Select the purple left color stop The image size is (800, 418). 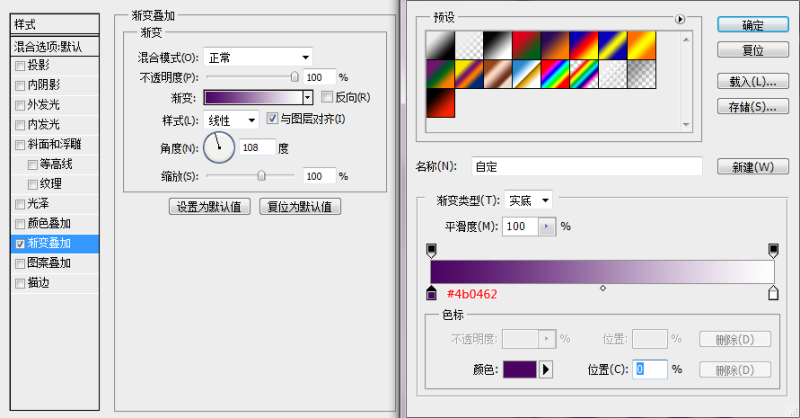pos(432,293)
